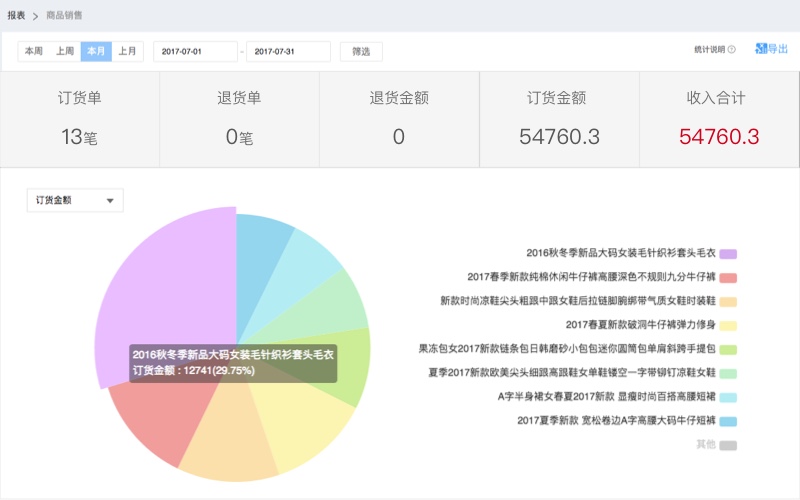Select the 本周 time range tab

click(34, 51)
